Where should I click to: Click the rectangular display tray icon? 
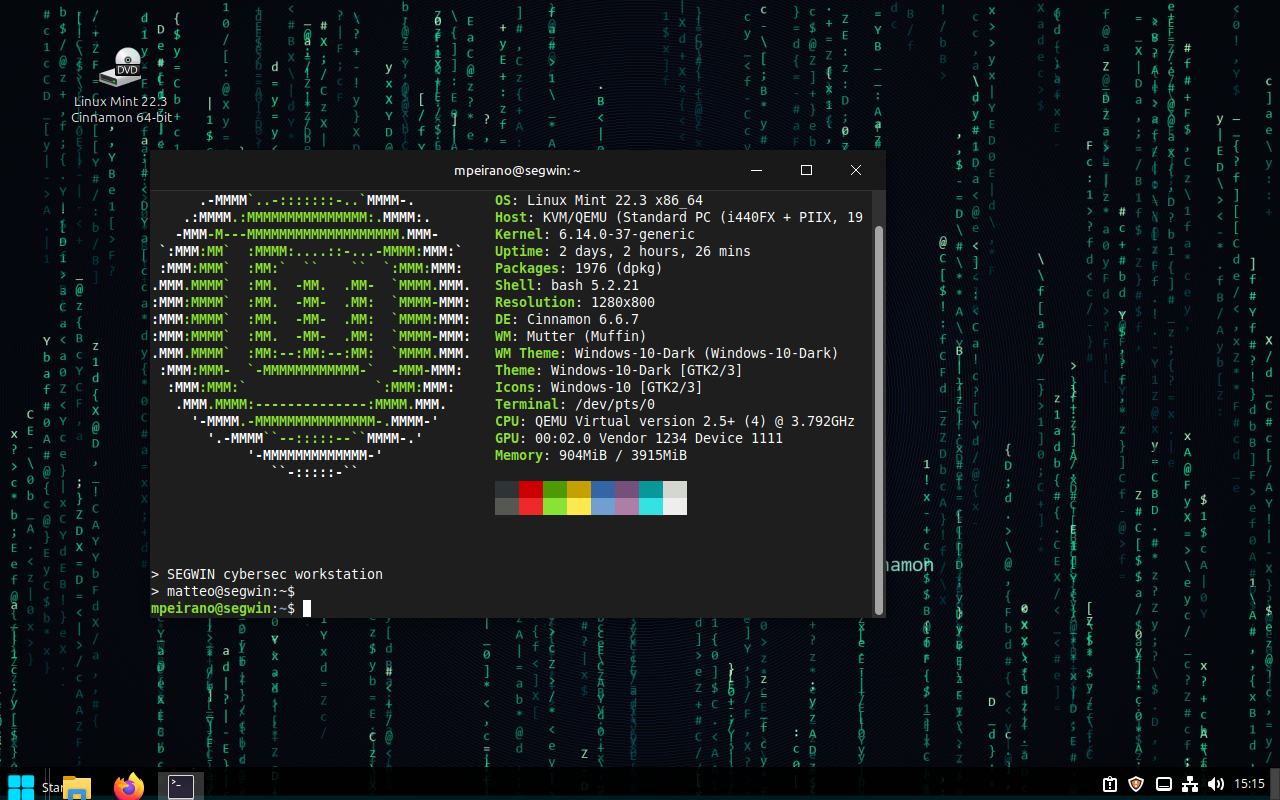(1164, 784)
